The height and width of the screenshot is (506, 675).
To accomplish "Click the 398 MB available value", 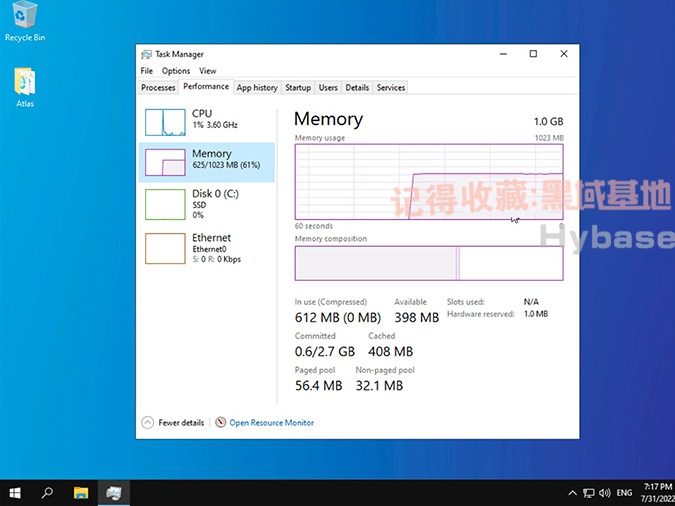I will [x=417, y=317].
